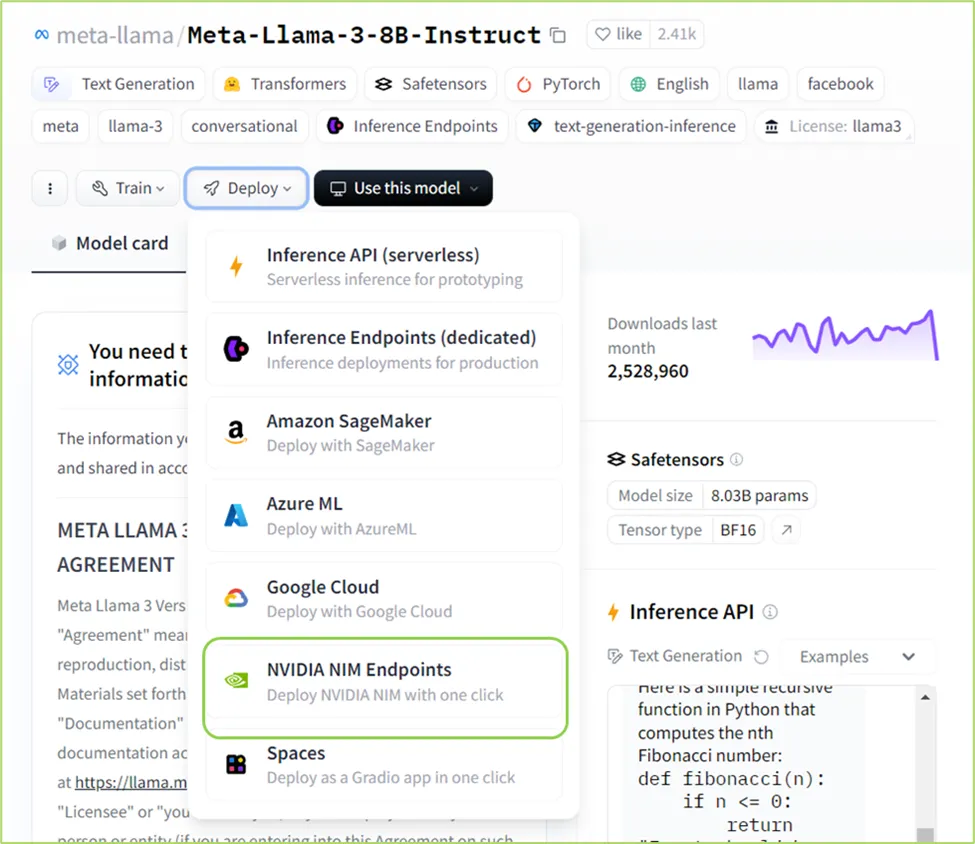975x844 pixels.
Task: Click the 8.03B params model size
Action: [759, 496]
